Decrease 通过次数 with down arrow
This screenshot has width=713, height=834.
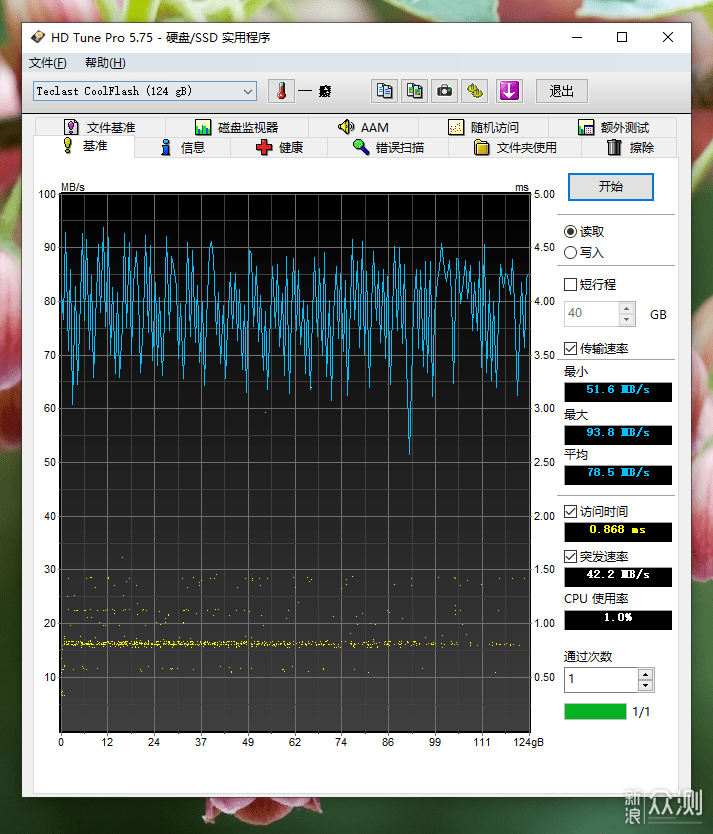(x=645, y=685)
